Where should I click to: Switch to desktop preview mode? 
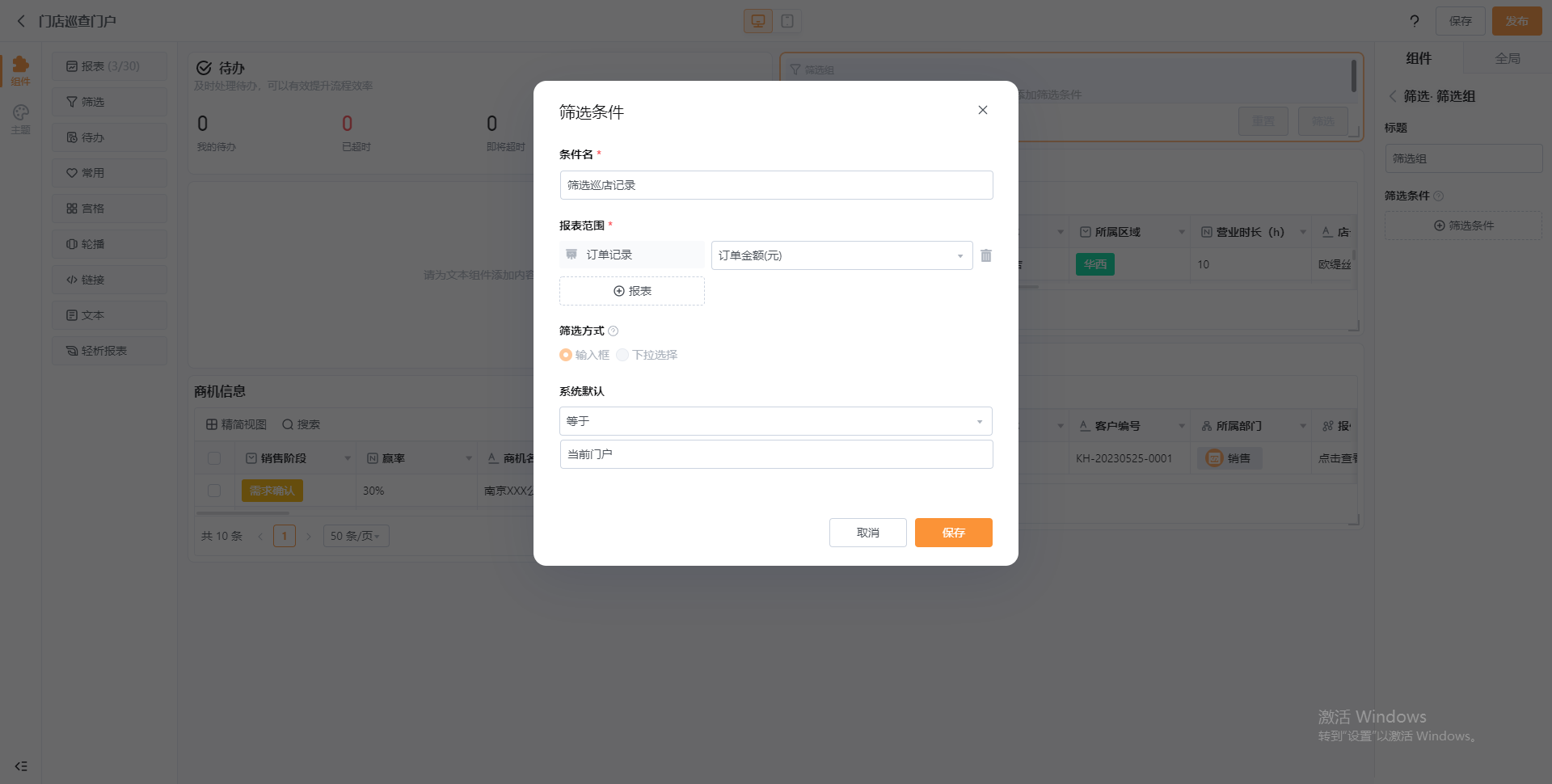click(x=758, y=21)
